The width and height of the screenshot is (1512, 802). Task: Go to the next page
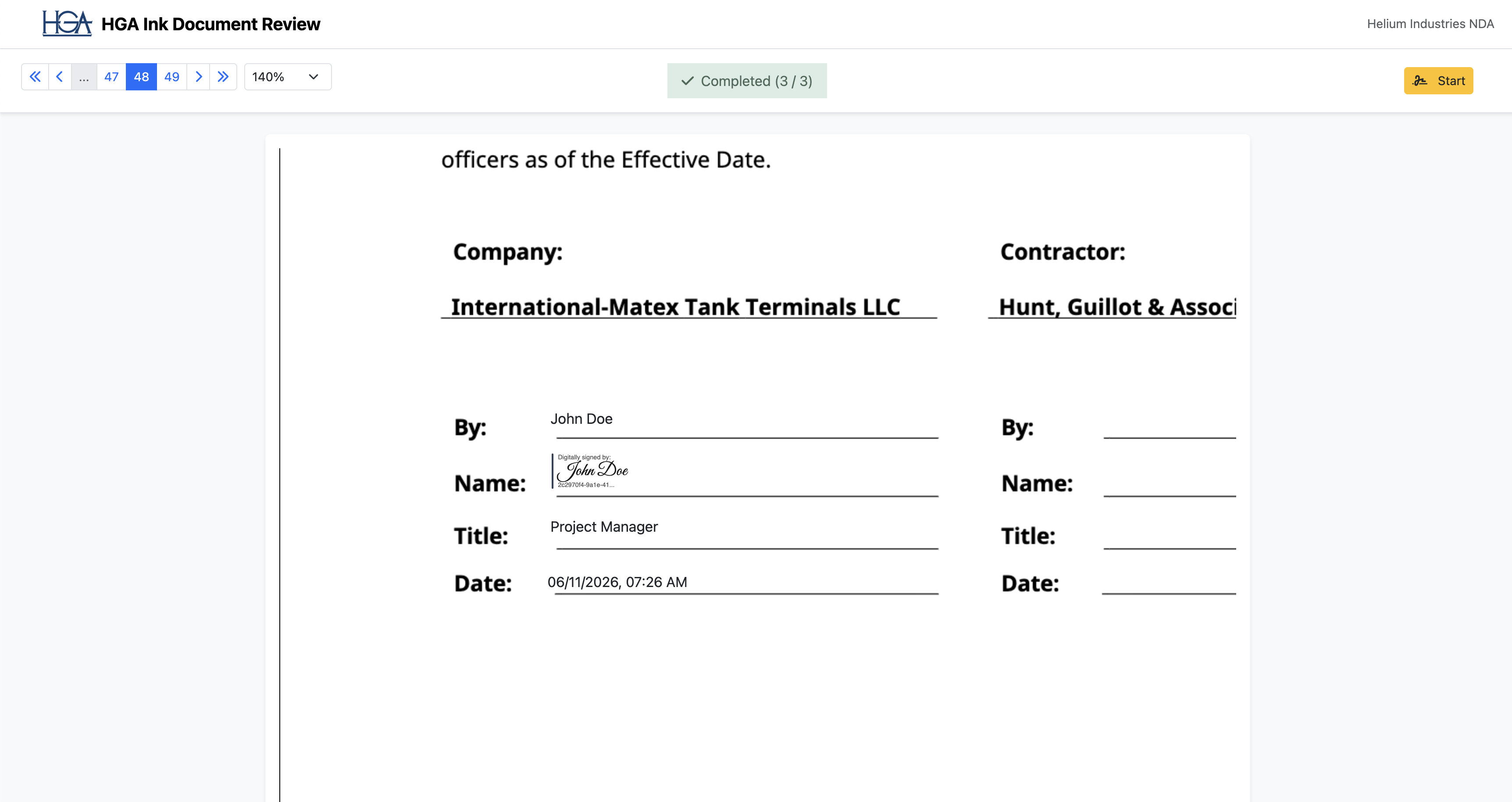coord(198,77)
